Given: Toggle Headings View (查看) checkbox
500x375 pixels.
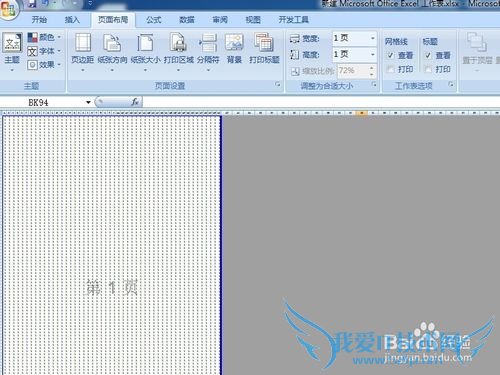Looking at the screenshot, I should 428,55.
